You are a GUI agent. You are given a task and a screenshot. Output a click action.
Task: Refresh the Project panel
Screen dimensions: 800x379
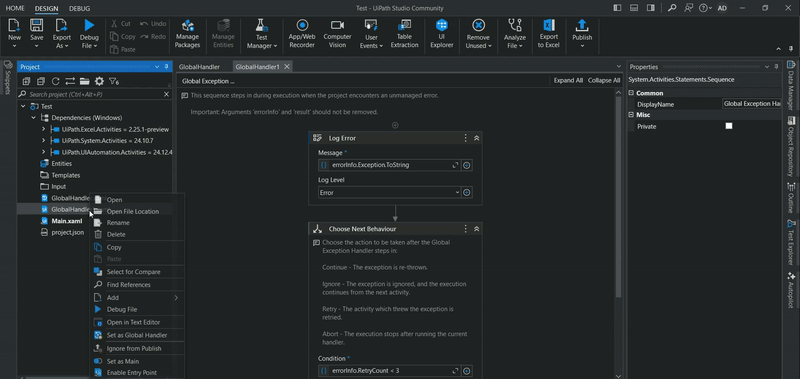pyautogui.click(x=56, y=81)
